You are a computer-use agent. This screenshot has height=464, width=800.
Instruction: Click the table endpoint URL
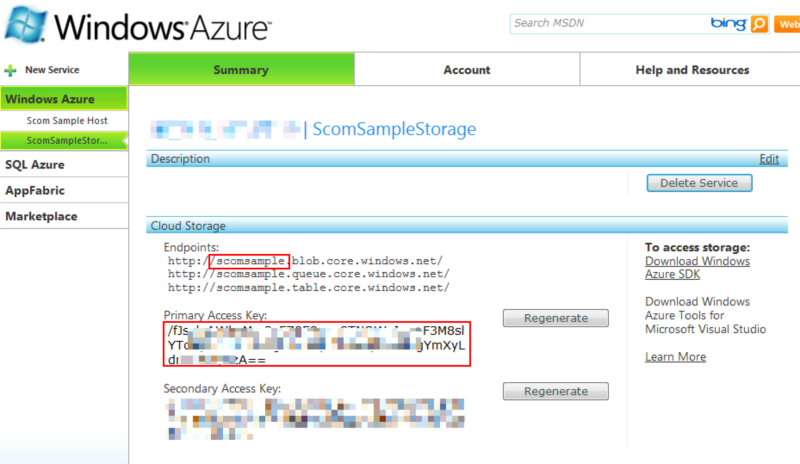309,287
